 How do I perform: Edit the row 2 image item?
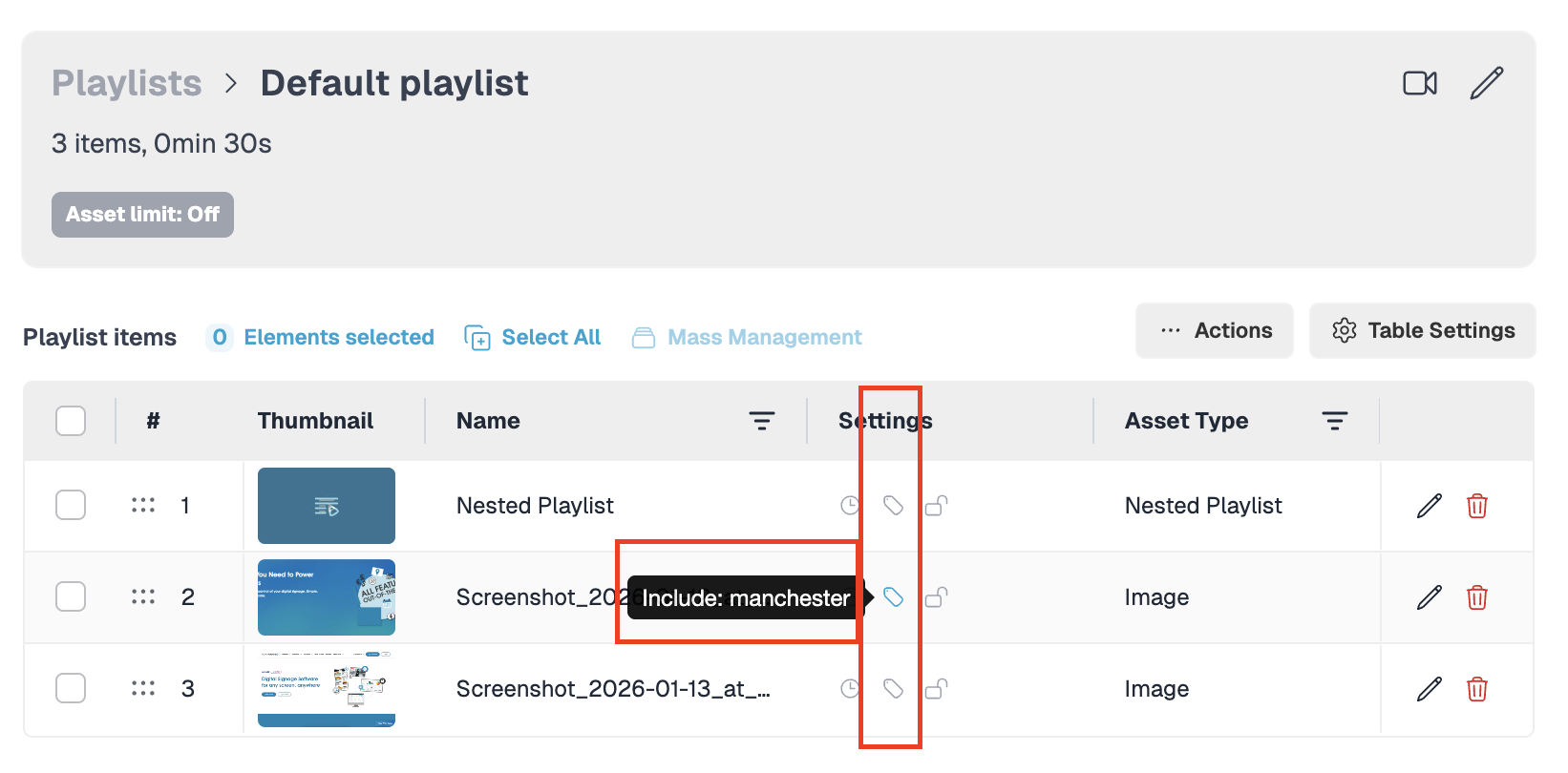[1430, 597]
